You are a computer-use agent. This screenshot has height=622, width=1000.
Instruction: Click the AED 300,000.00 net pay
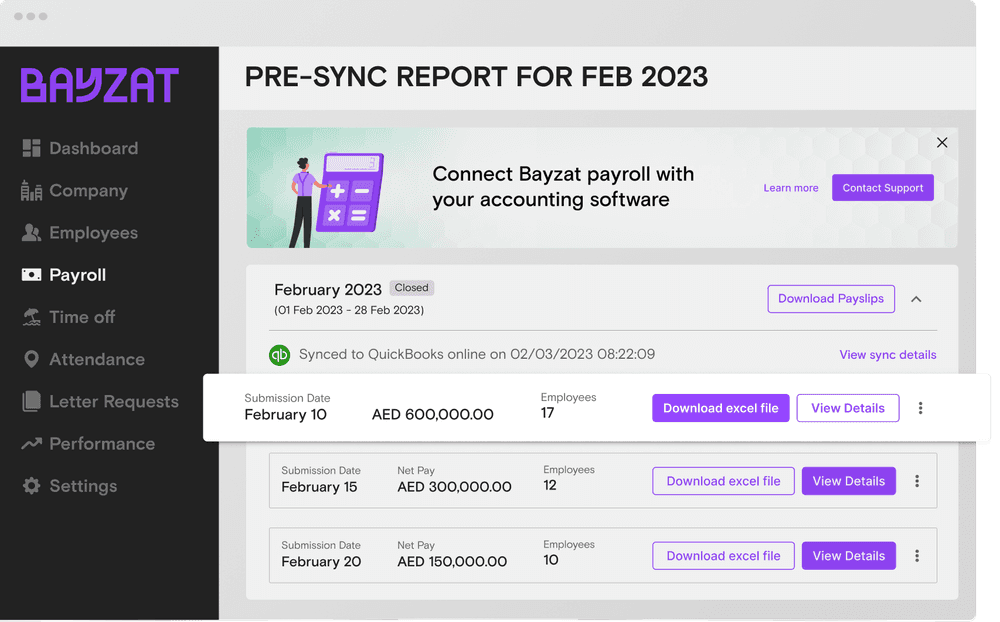[x=454, y=487]
